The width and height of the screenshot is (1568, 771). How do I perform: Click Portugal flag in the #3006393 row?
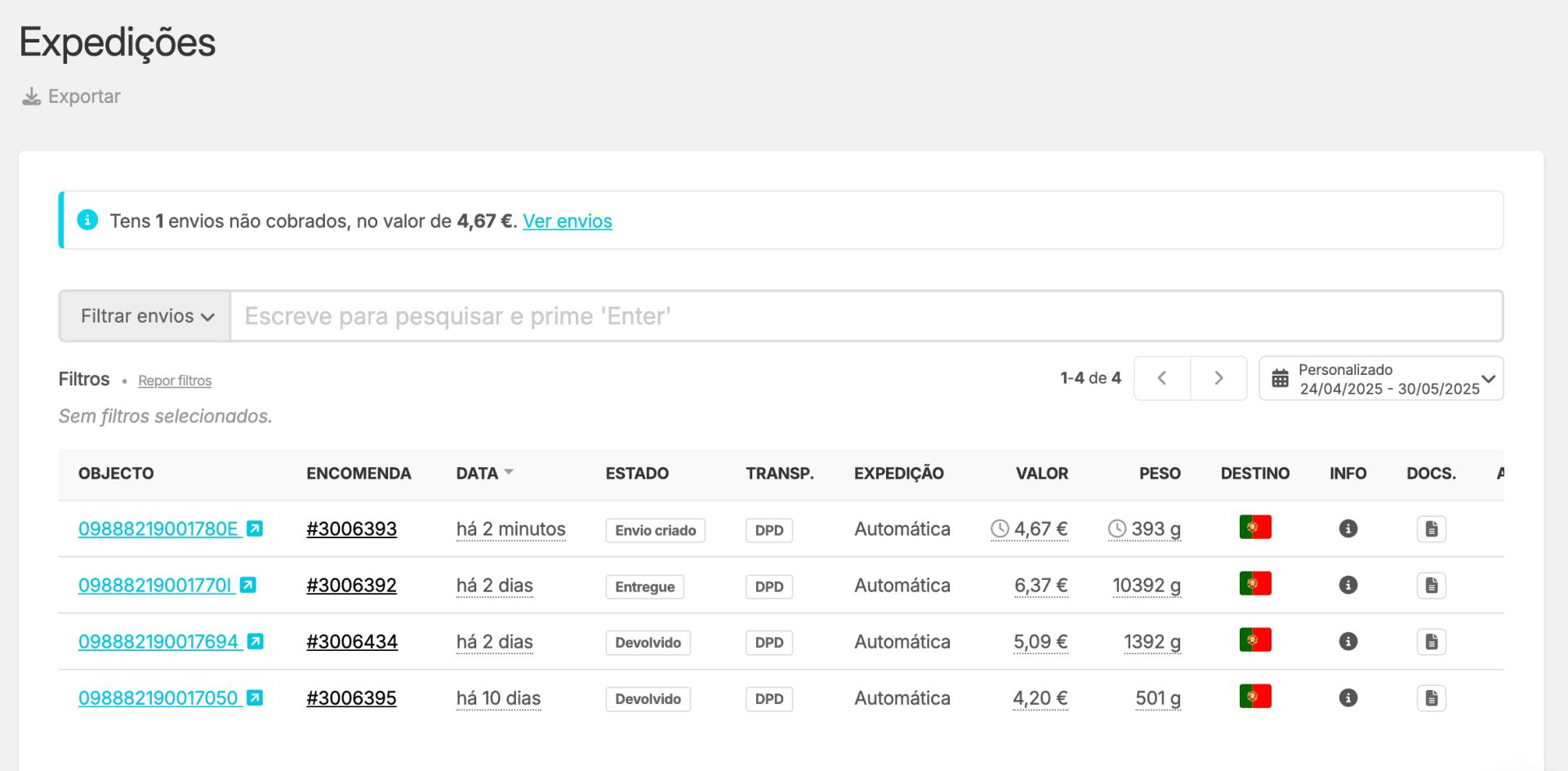pos(1254,528)
